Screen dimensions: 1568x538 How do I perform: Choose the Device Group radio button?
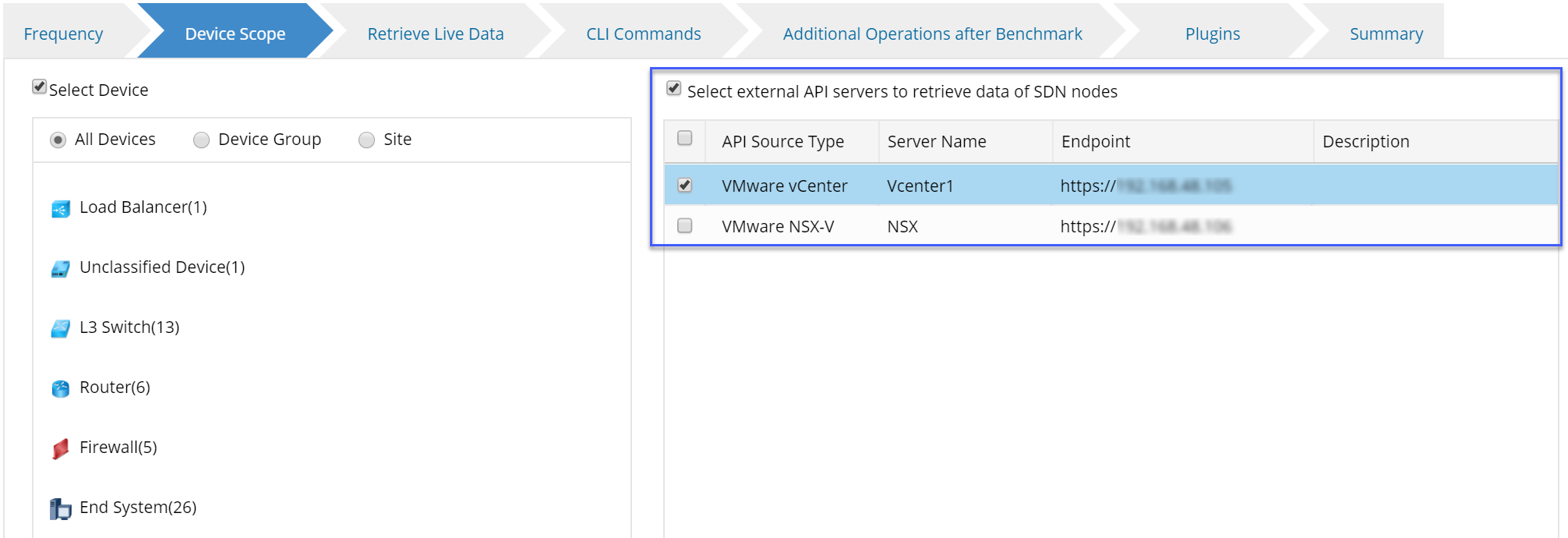tap(202, 140)
